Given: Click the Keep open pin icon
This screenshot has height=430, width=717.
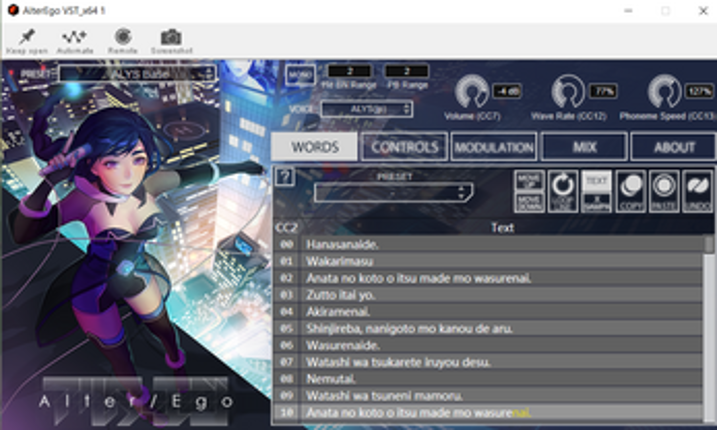Looking at the screenshot, I should point(26,37).
